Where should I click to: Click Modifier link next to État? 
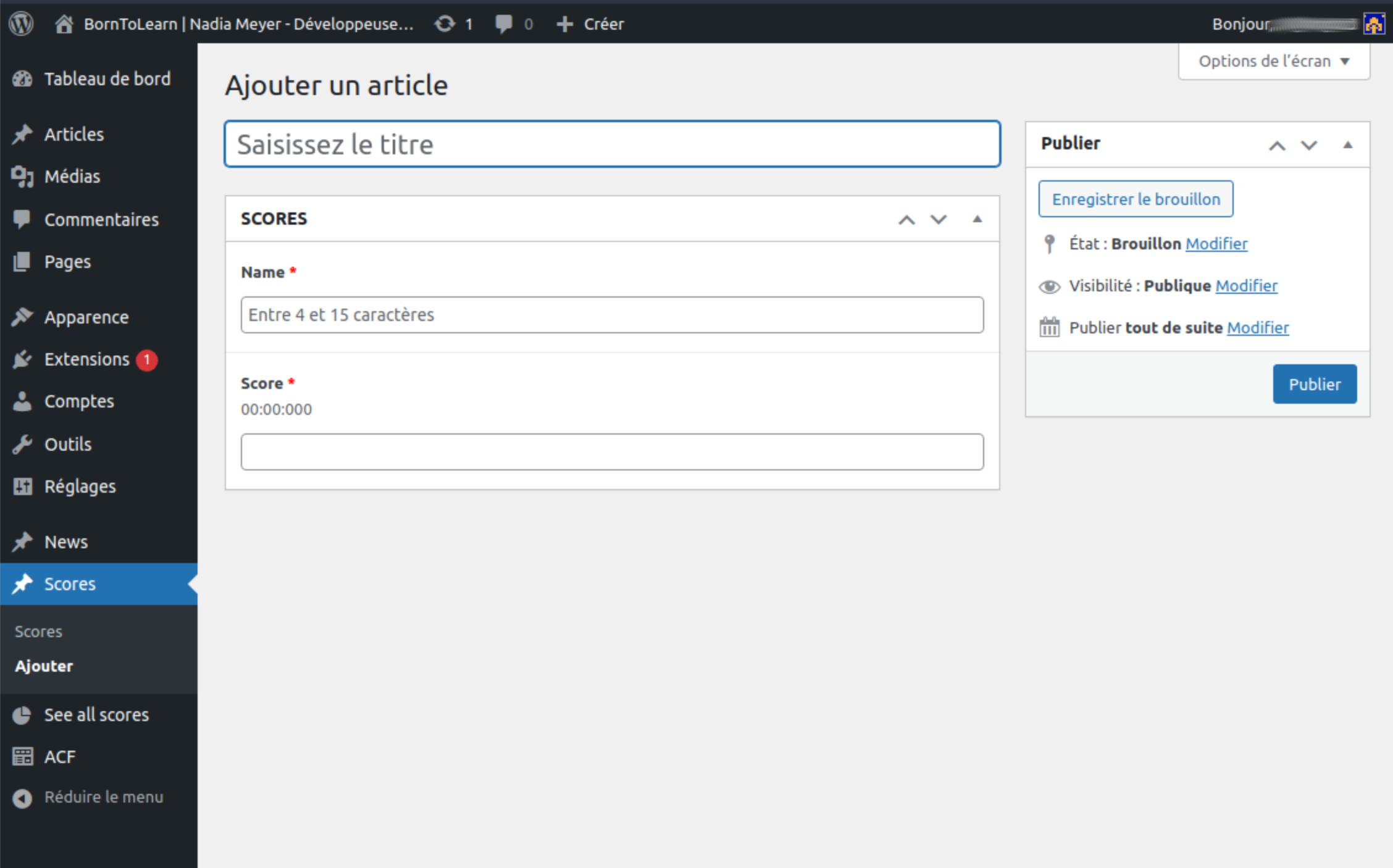tap(1216, 244)
